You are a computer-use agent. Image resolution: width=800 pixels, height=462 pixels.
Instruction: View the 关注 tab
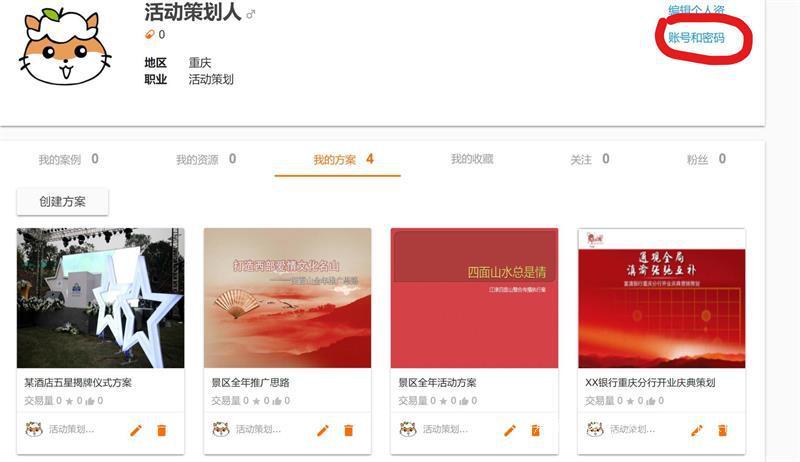pyautogui.click(x=590, y=160)
